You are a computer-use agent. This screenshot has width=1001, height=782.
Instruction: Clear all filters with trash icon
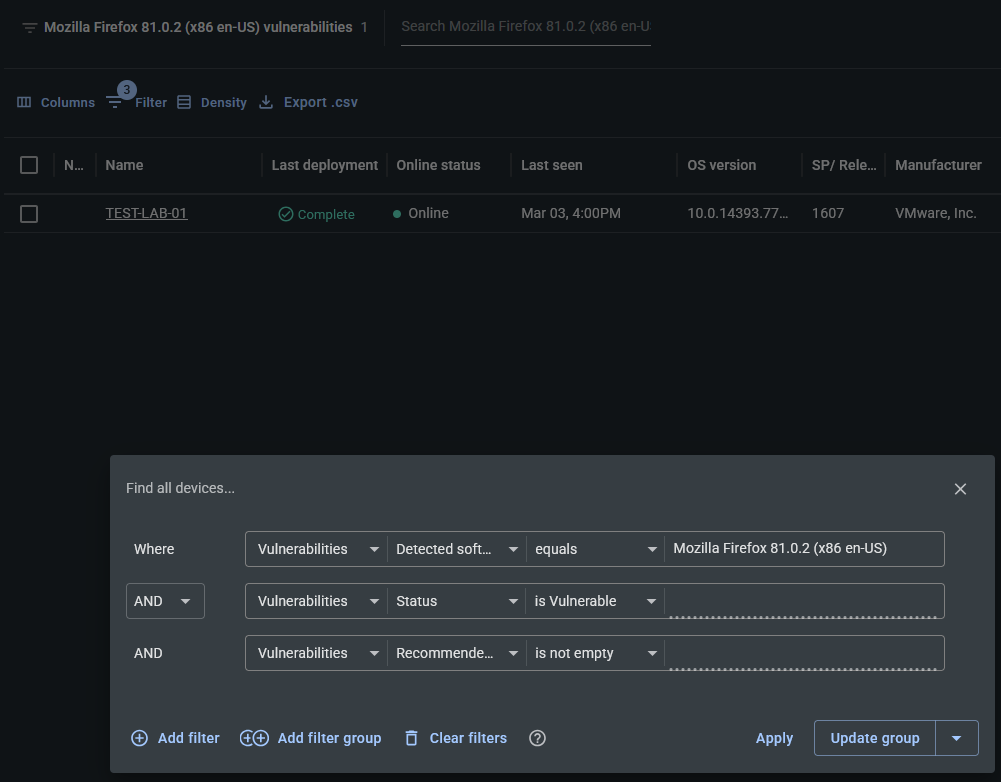point(456,739)
